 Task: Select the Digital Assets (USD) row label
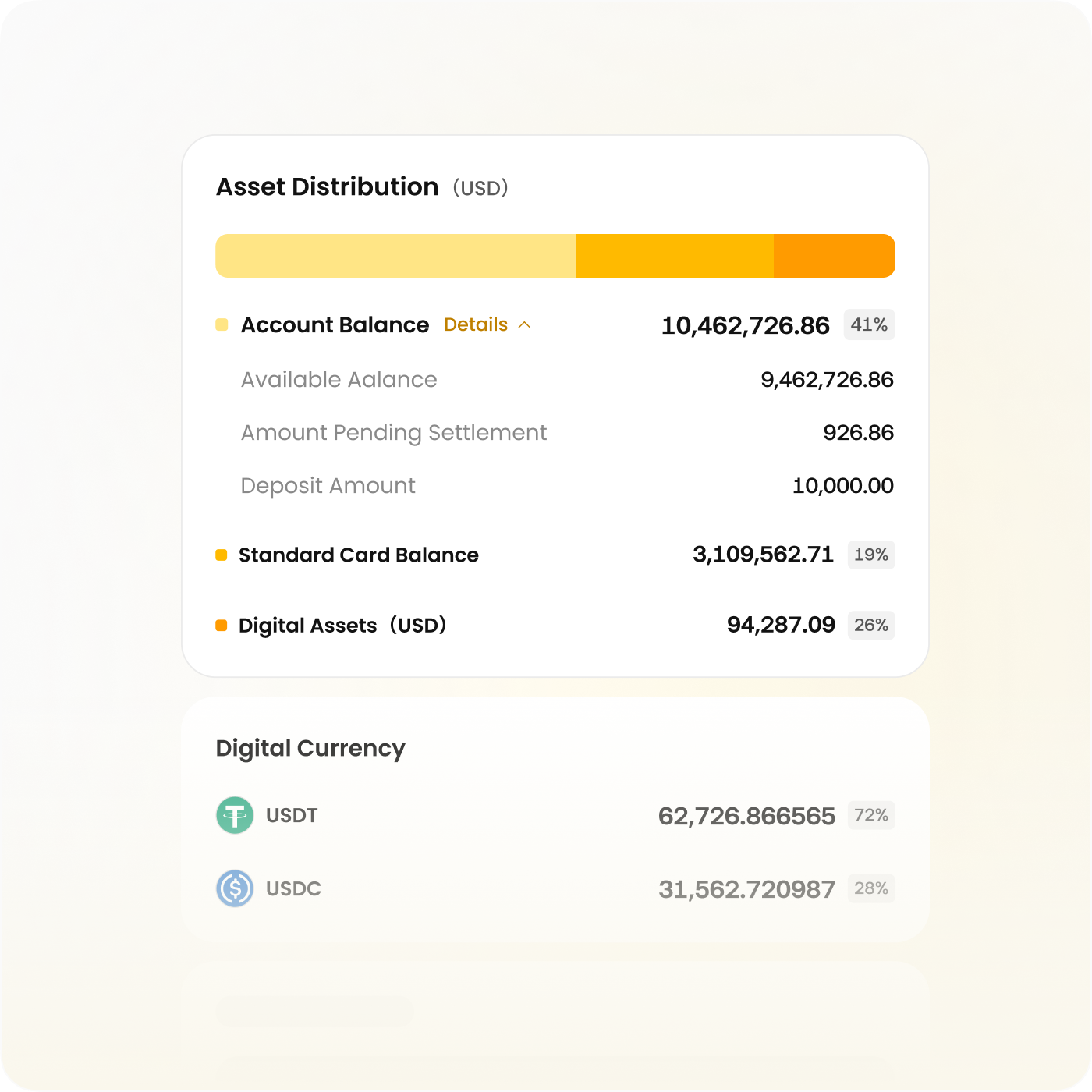tap(342, 625)
